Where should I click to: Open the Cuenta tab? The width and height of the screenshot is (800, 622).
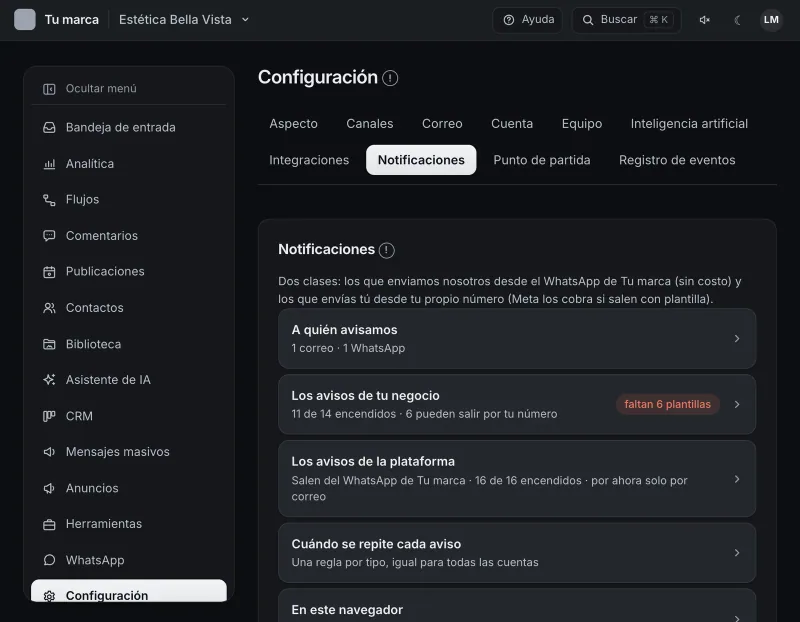click(512, 124)
